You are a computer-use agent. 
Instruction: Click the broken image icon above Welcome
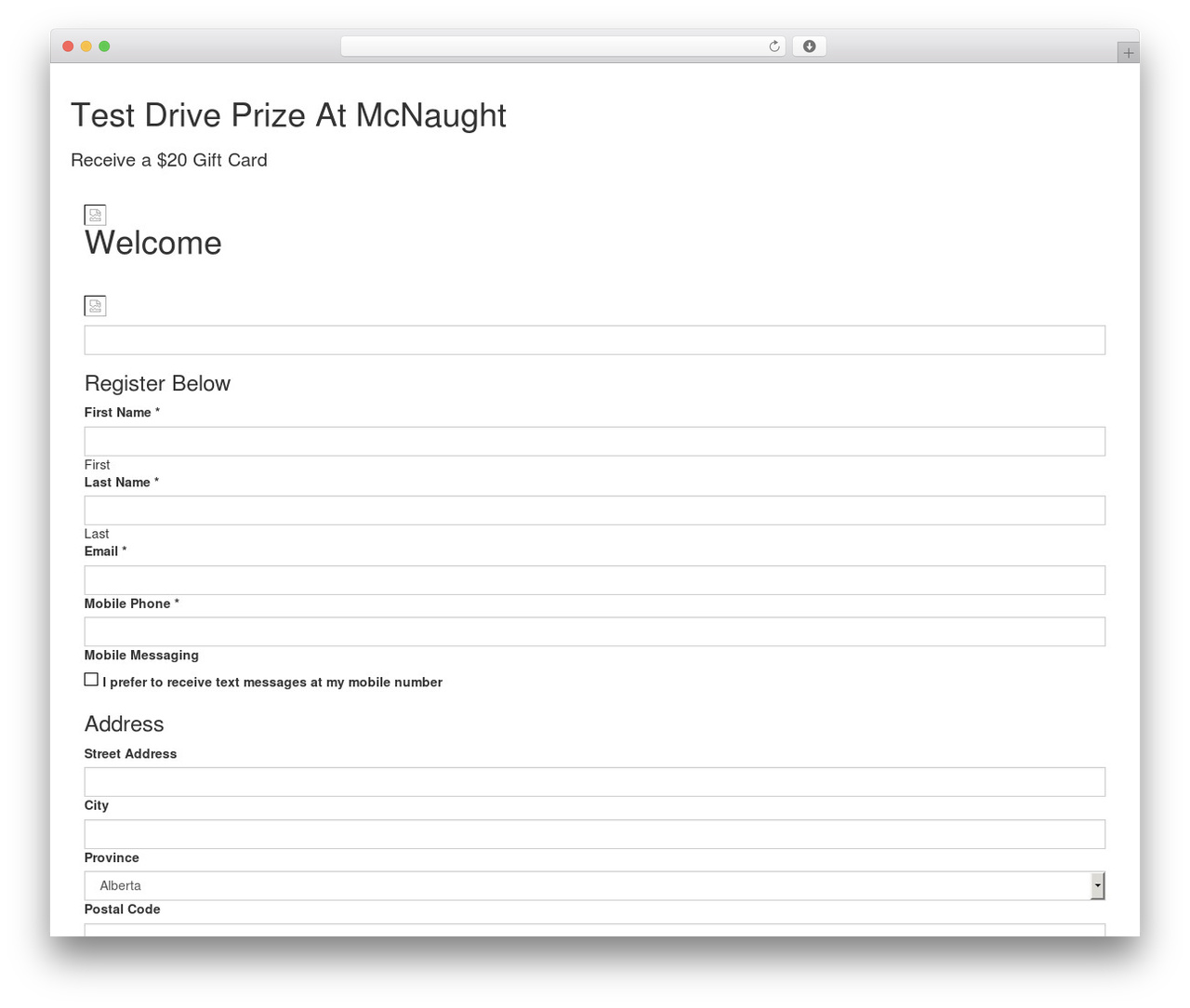(95, 215)
